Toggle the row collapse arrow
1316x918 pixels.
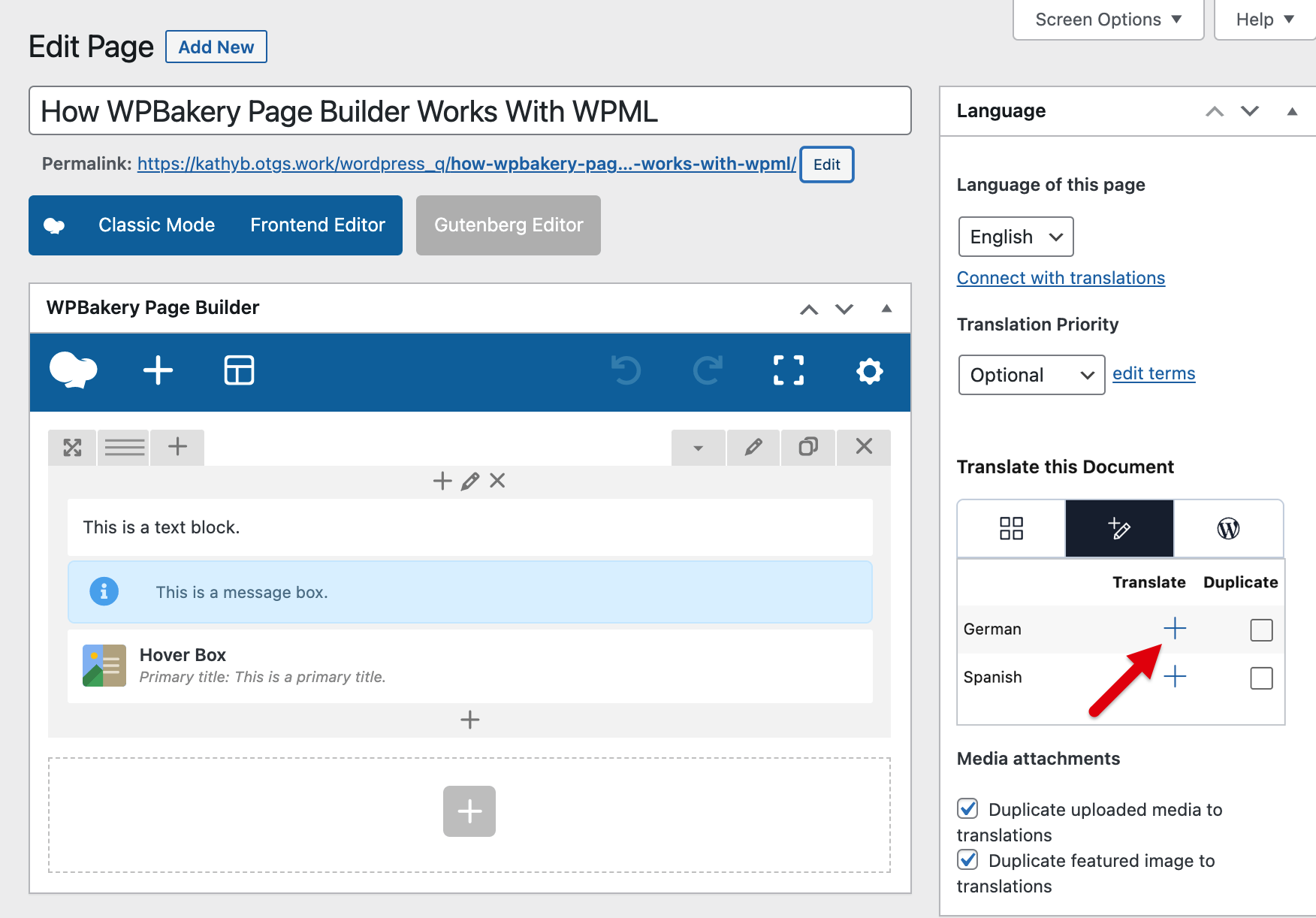(698, 448)
